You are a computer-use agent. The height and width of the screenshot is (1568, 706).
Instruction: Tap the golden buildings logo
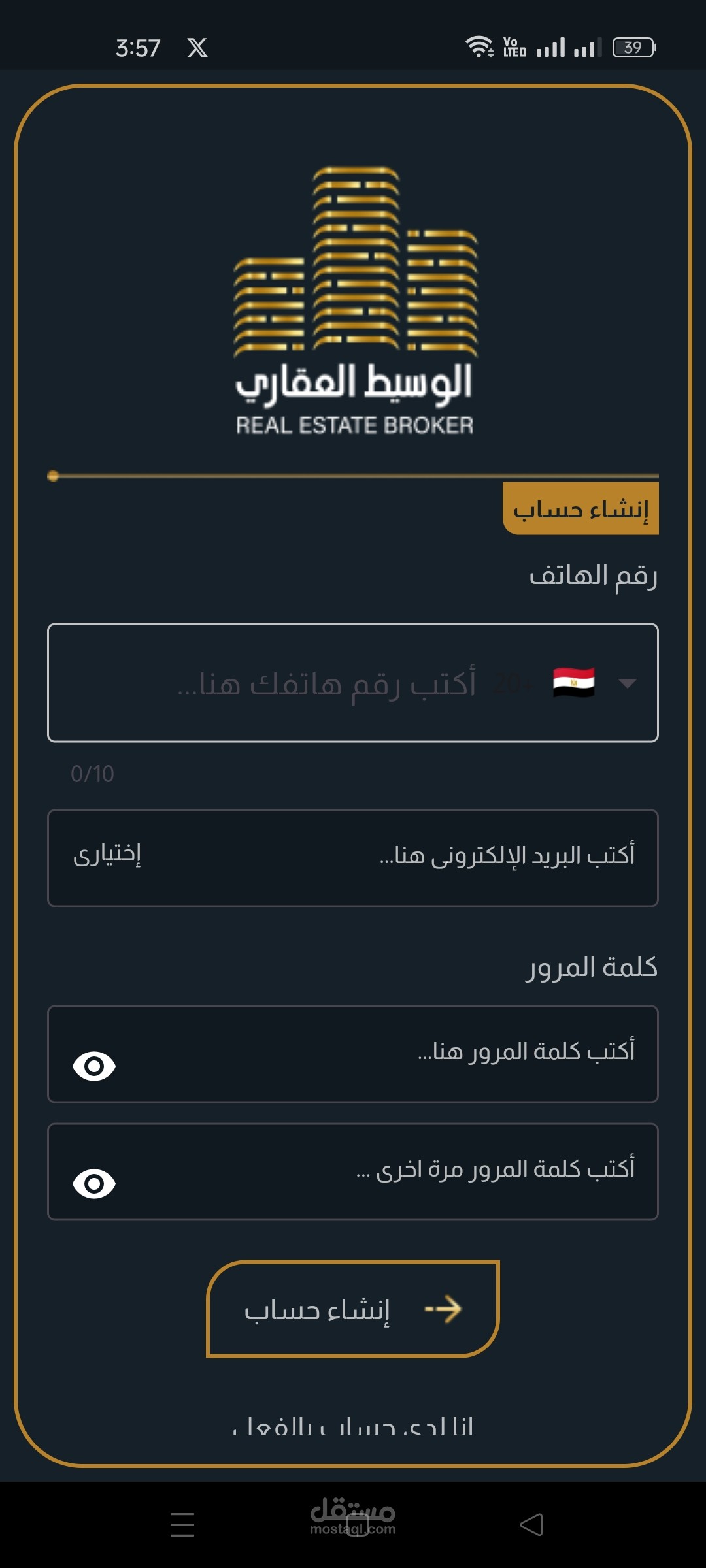355,261
